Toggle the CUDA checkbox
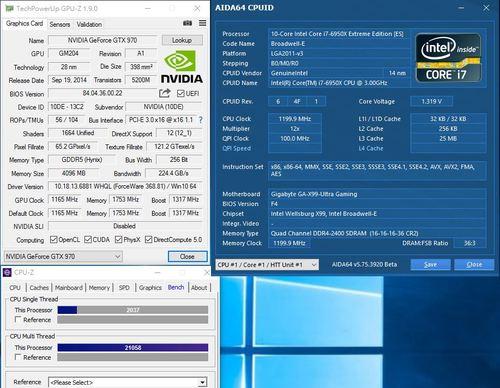500x388 pixels. coord(88,239)
